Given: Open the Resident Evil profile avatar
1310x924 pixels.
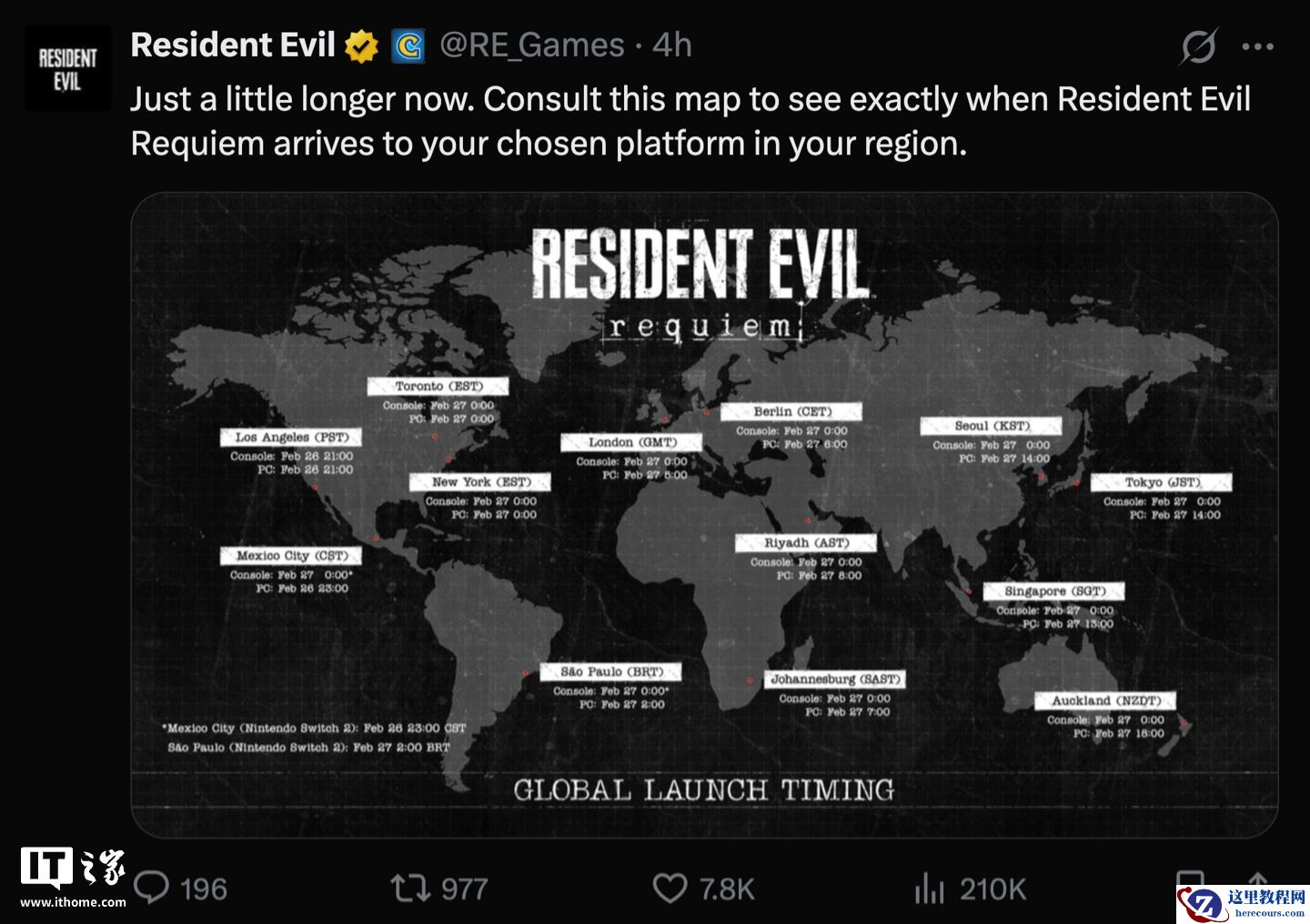Looking at the screenshot, I should click(67, 69).
